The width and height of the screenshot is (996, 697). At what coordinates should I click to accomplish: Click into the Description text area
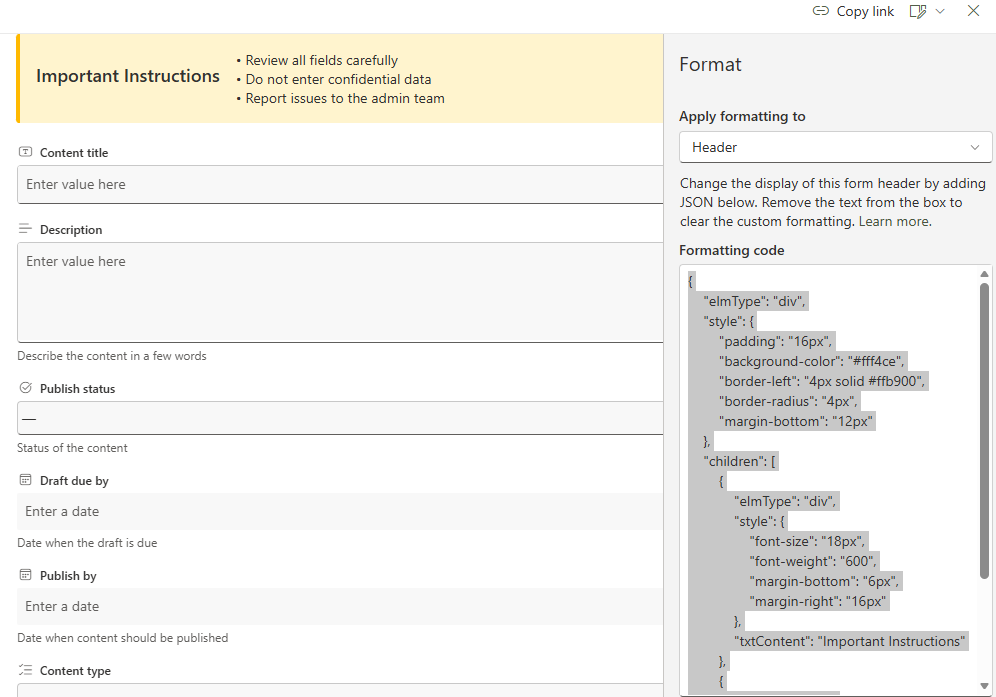[x=340, y=292]
